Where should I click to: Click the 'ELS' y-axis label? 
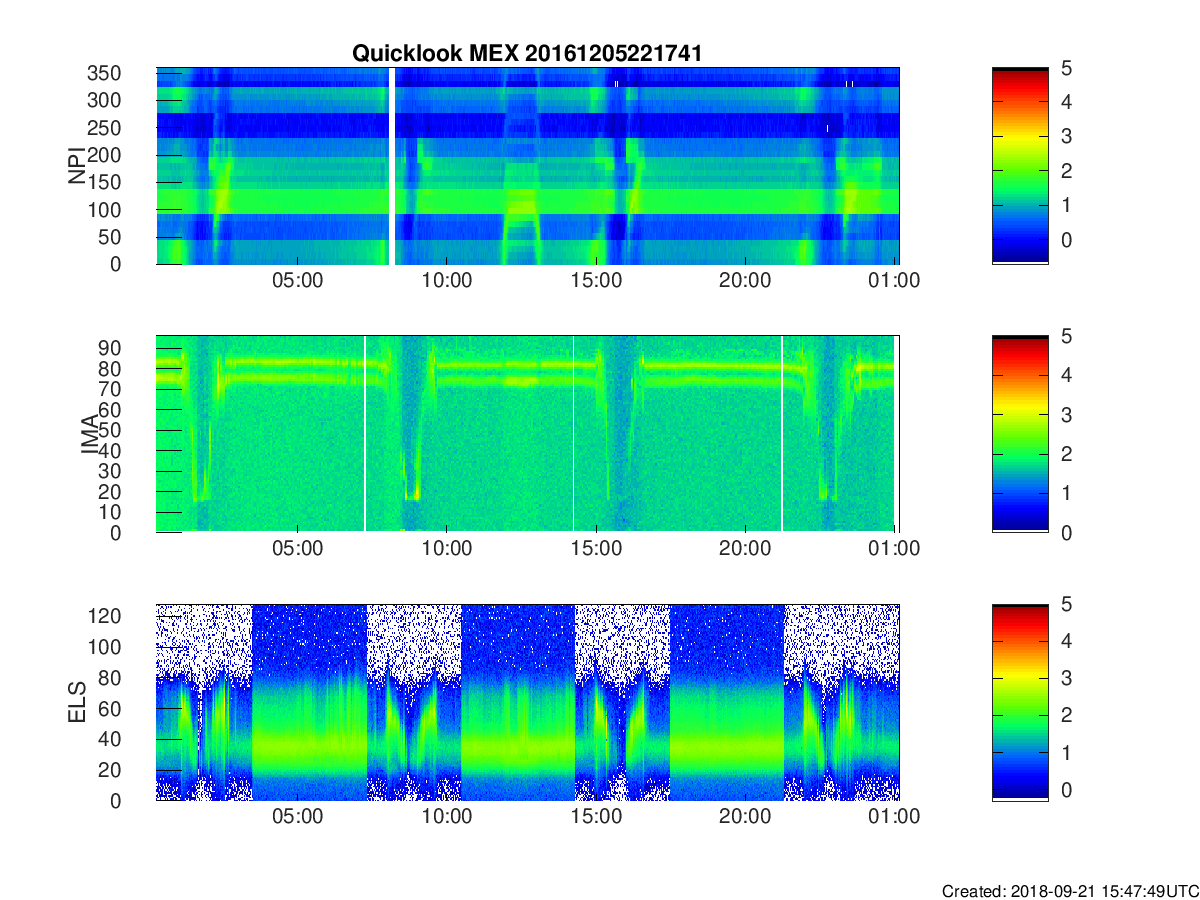pyautogui.click(x=77, y=703)
